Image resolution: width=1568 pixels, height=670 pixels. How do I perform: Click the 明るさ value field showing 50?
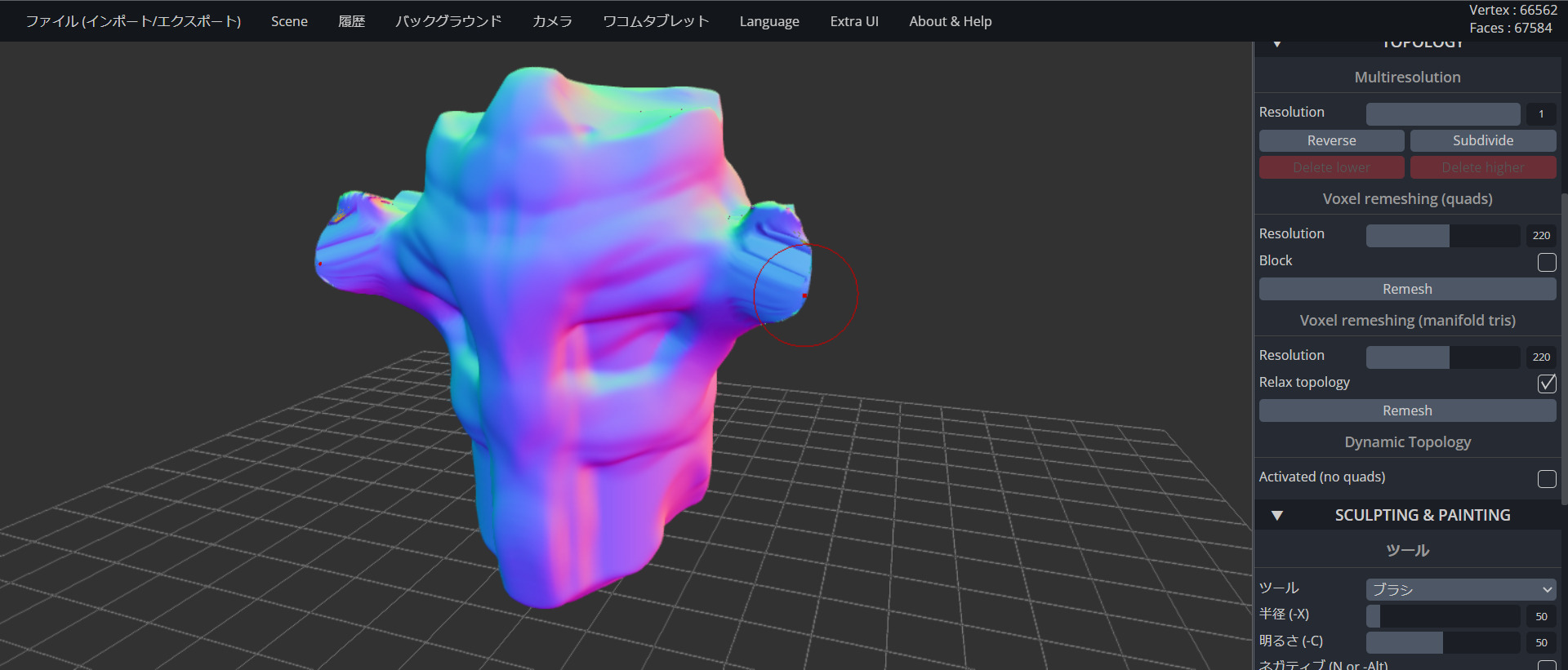pyautogui.click(x=1541, y=642)
